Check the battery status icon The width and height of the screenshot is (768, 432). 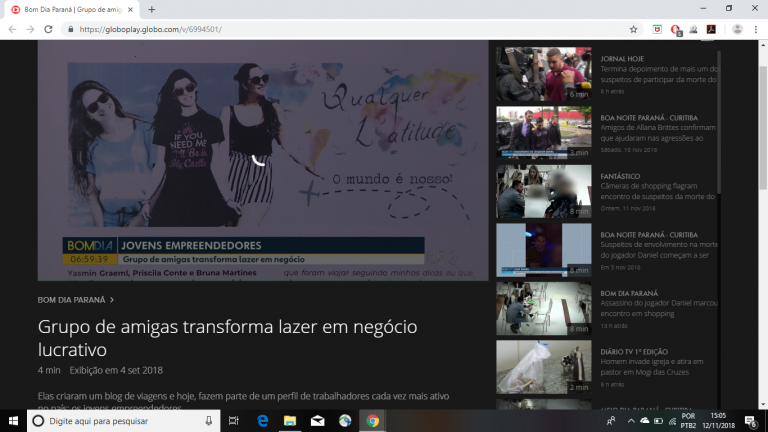click(x=658, y=421)
